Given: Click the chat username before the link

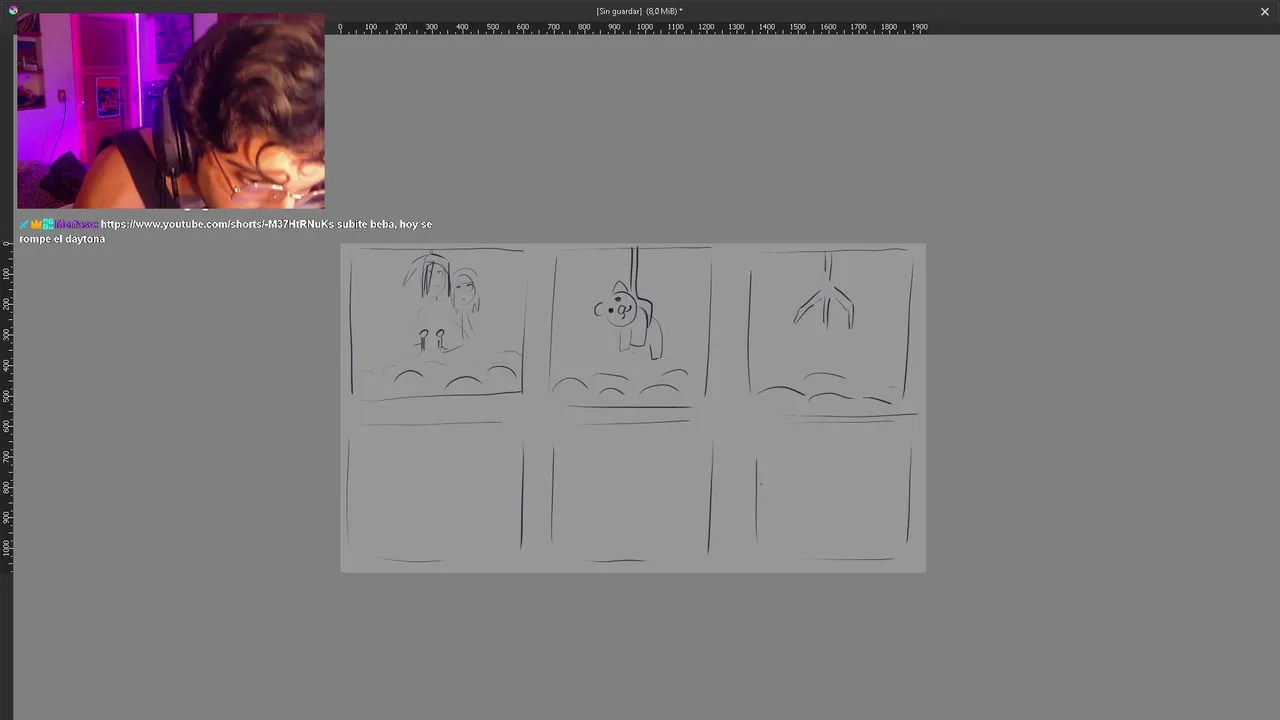Looking at the screenshot, I should [77, 224].
